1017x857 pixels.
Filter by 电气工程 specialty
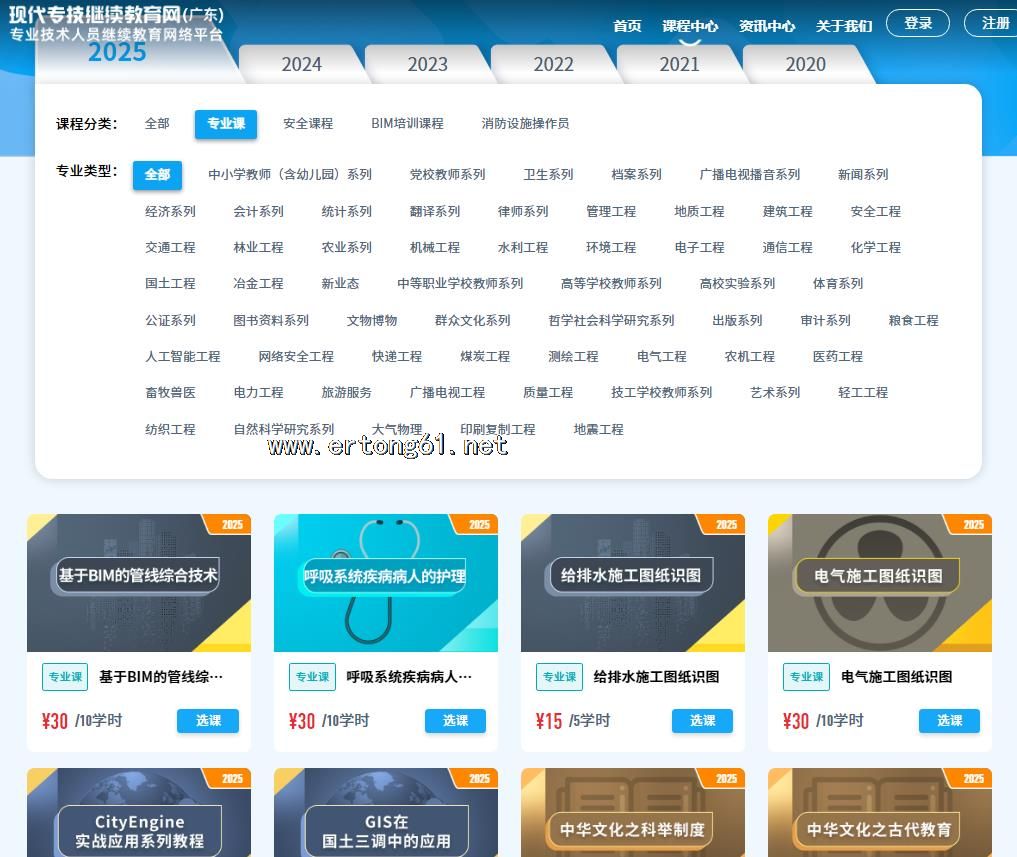pos(661,356)
